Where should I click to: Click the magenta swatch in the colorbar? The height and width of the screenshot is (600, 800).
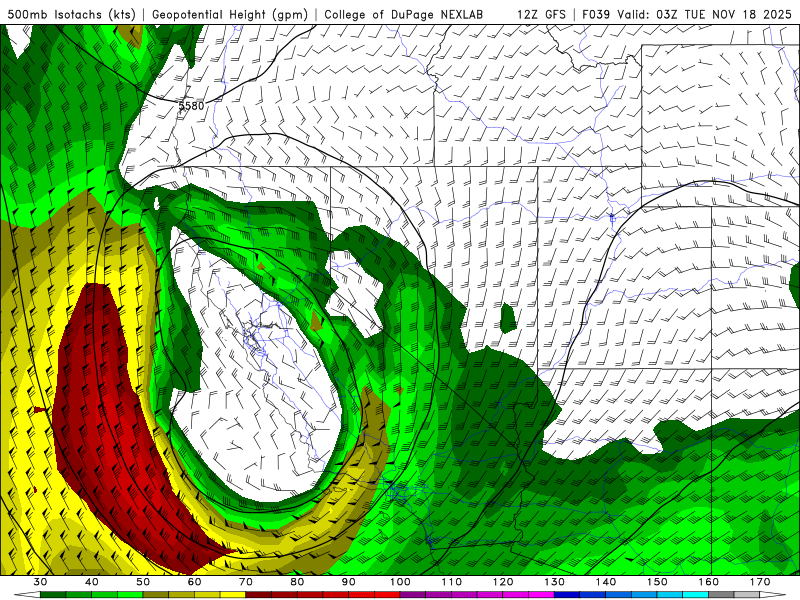point(542,595)
